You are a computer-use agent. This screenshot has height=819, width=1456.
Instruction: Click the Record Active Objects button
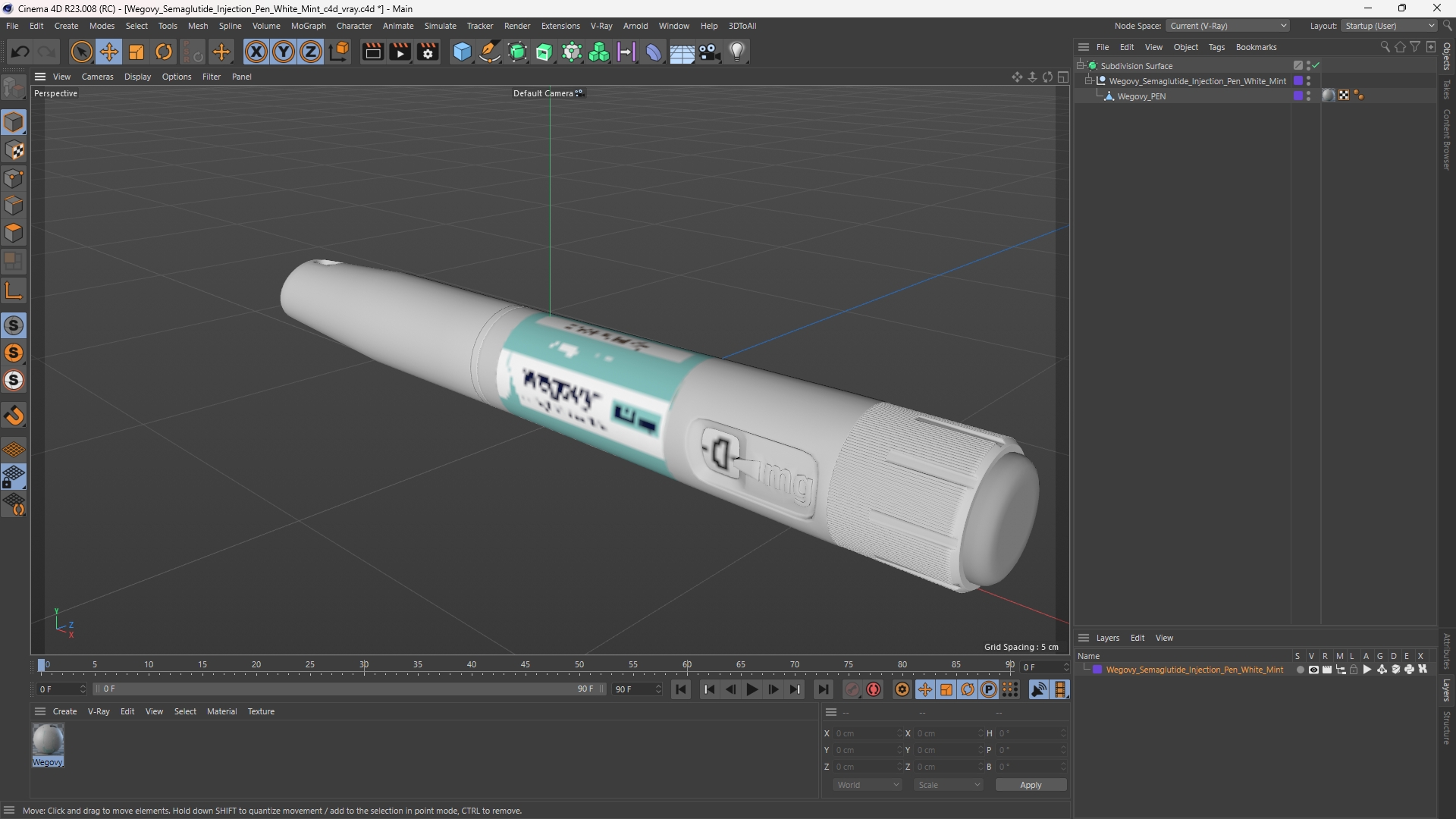click(852, 689)
